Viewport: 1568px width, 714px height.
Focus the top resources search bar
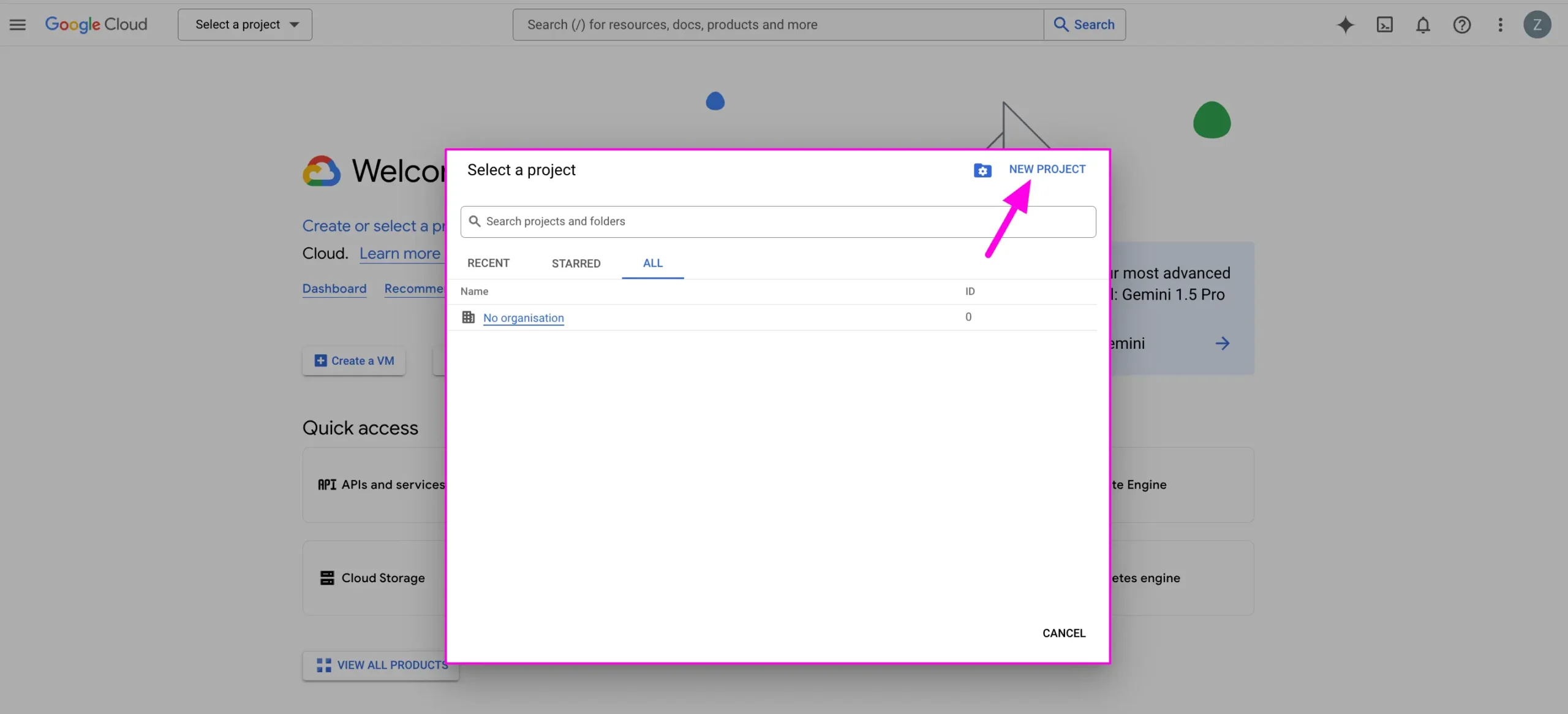(778, 25)
